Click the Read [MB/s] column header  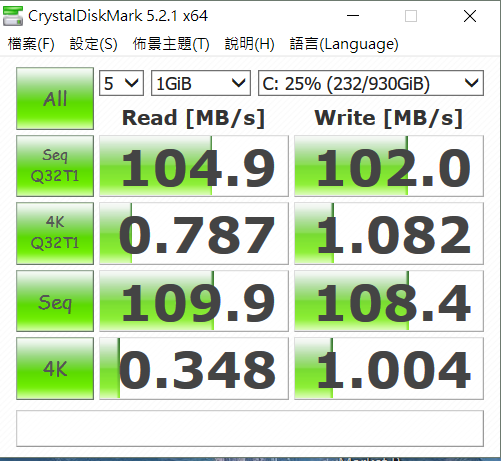click(193, 118)
